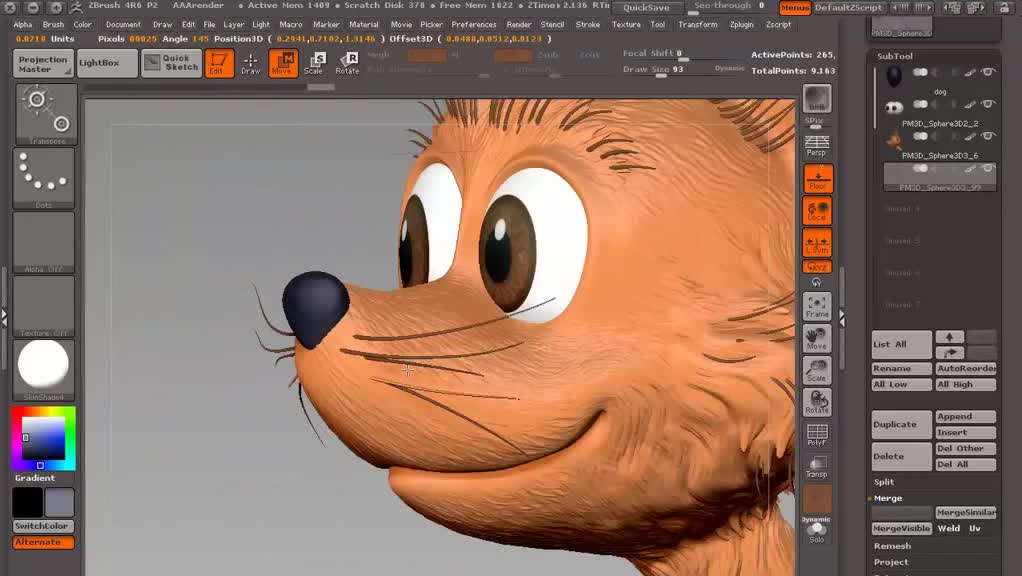Click the All High button
Image resolution: width=1022 pixels, height=576 pixels.
pos(966,385)
